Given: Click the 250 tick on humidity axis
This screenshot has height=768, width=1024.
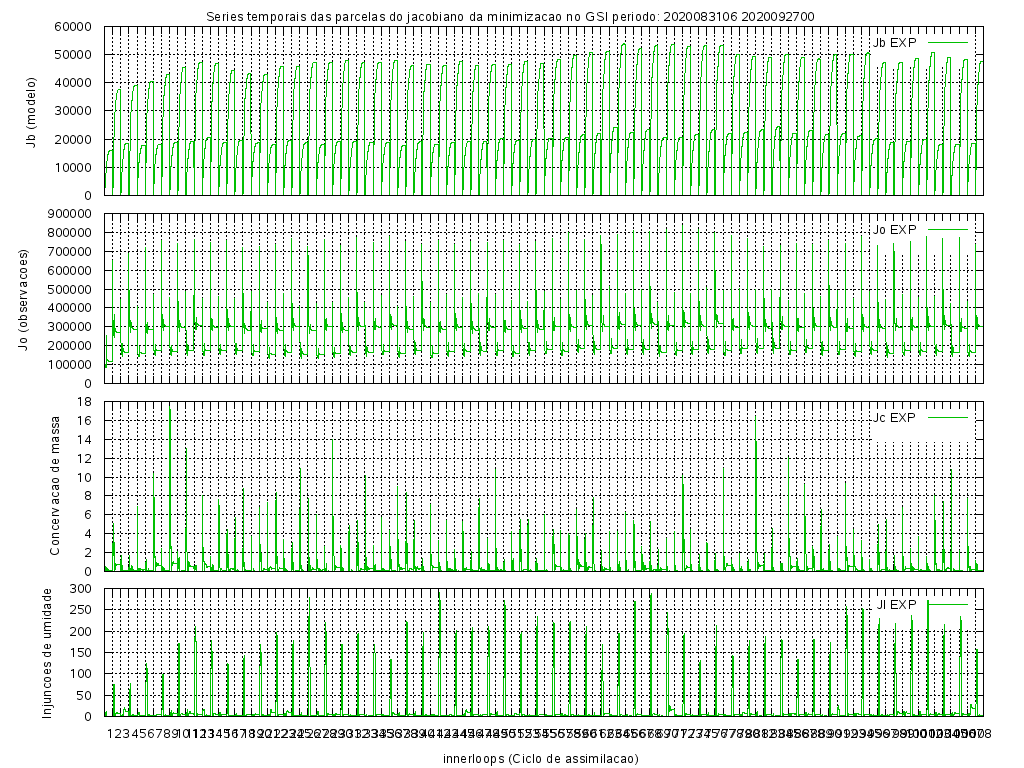Looking at the screenshot, I should point(84,609).
